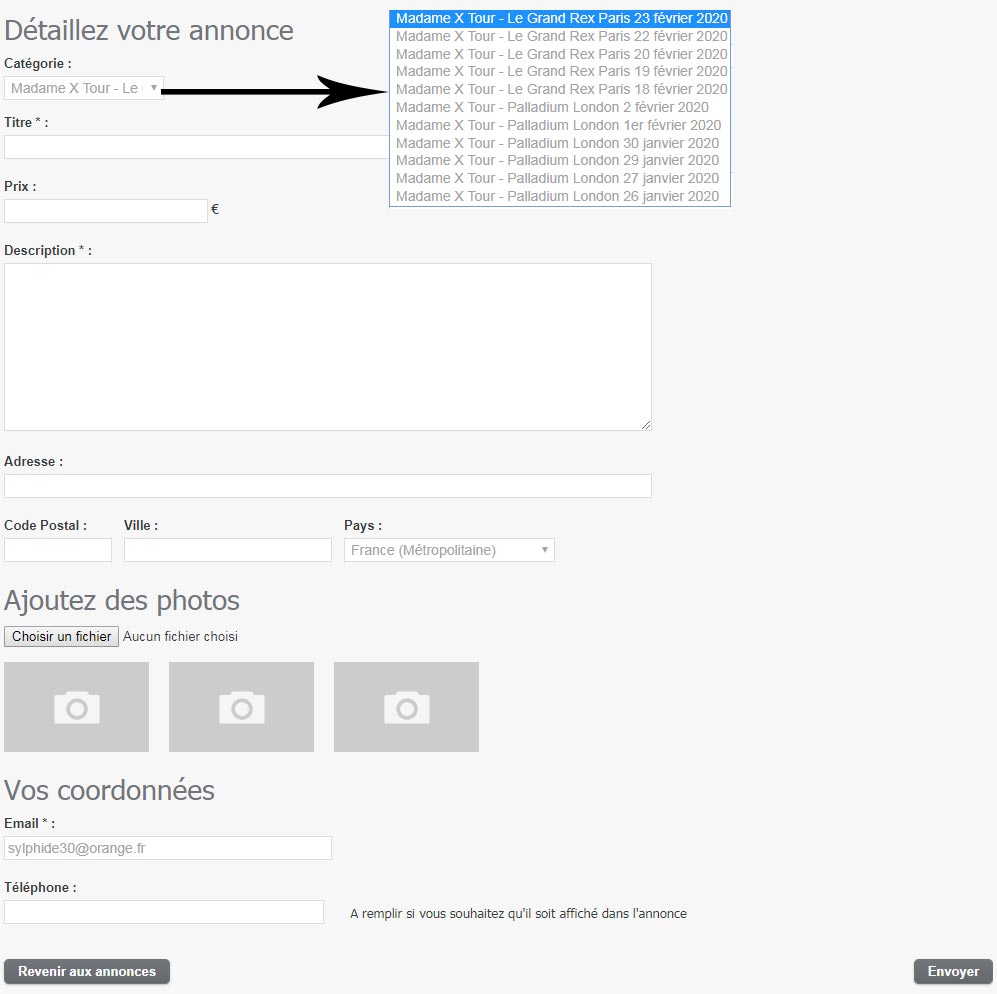Click the Choisir un fichier button
Image resolution: width=997 pixels, height=994 pixels.
(61, 636)
